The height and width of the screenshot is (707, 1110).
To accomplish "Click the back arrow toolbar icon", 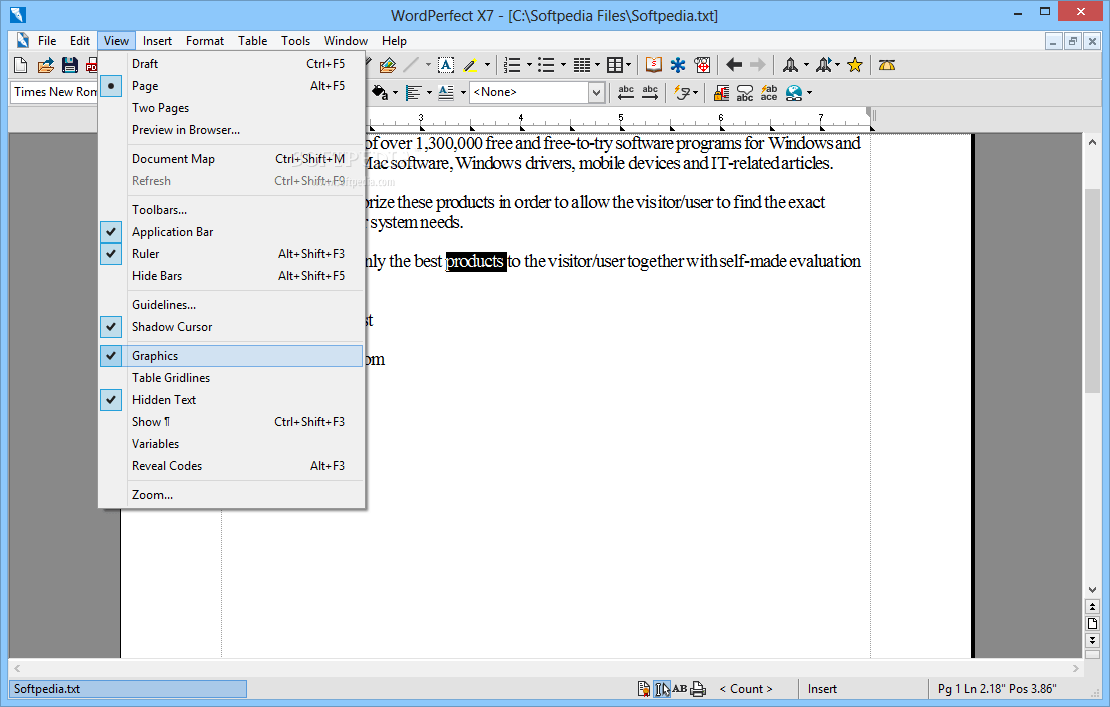I will 733,65.
